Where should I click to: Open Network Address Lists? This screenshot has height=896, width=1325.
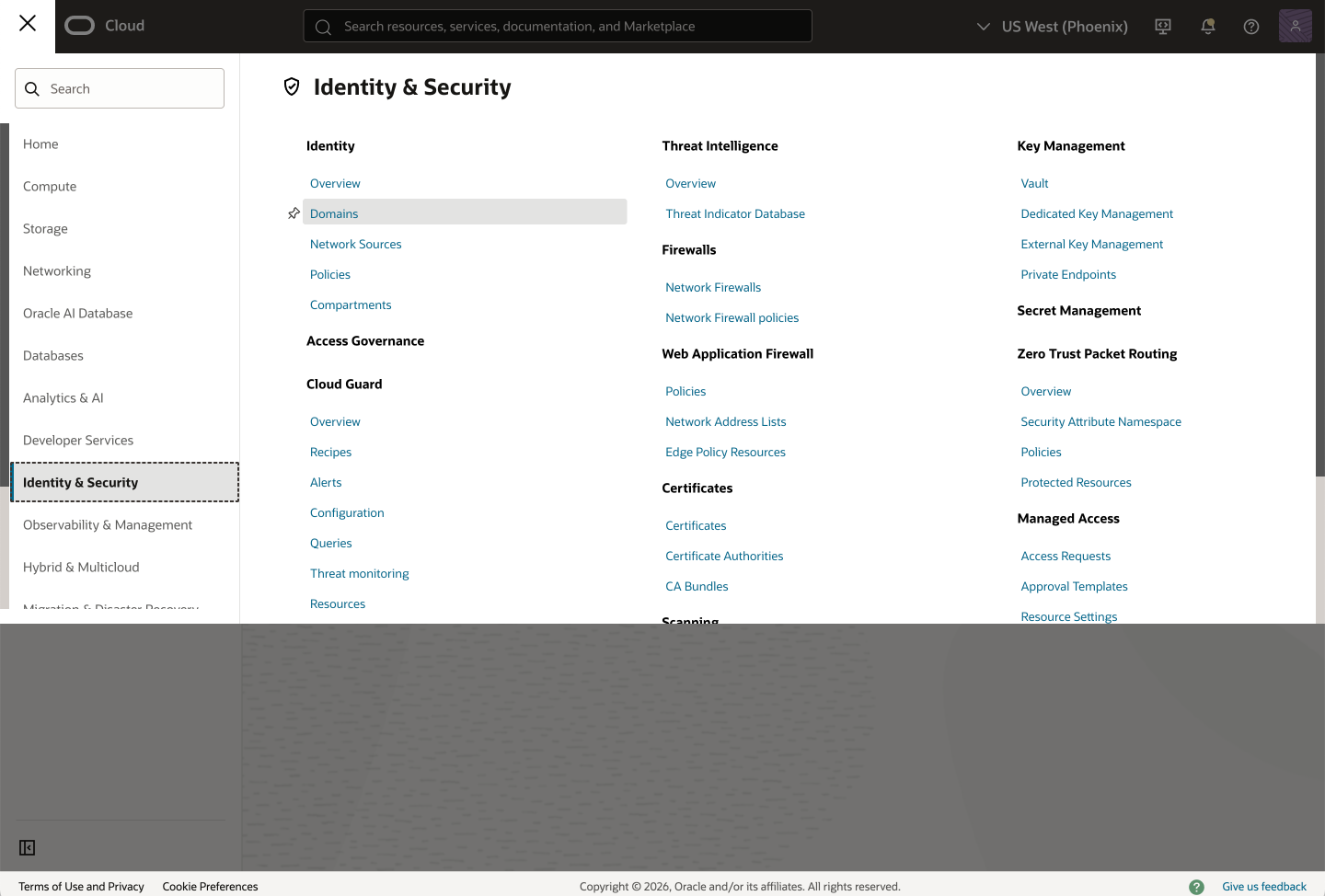pyautogui.click(x=726, y=422)
